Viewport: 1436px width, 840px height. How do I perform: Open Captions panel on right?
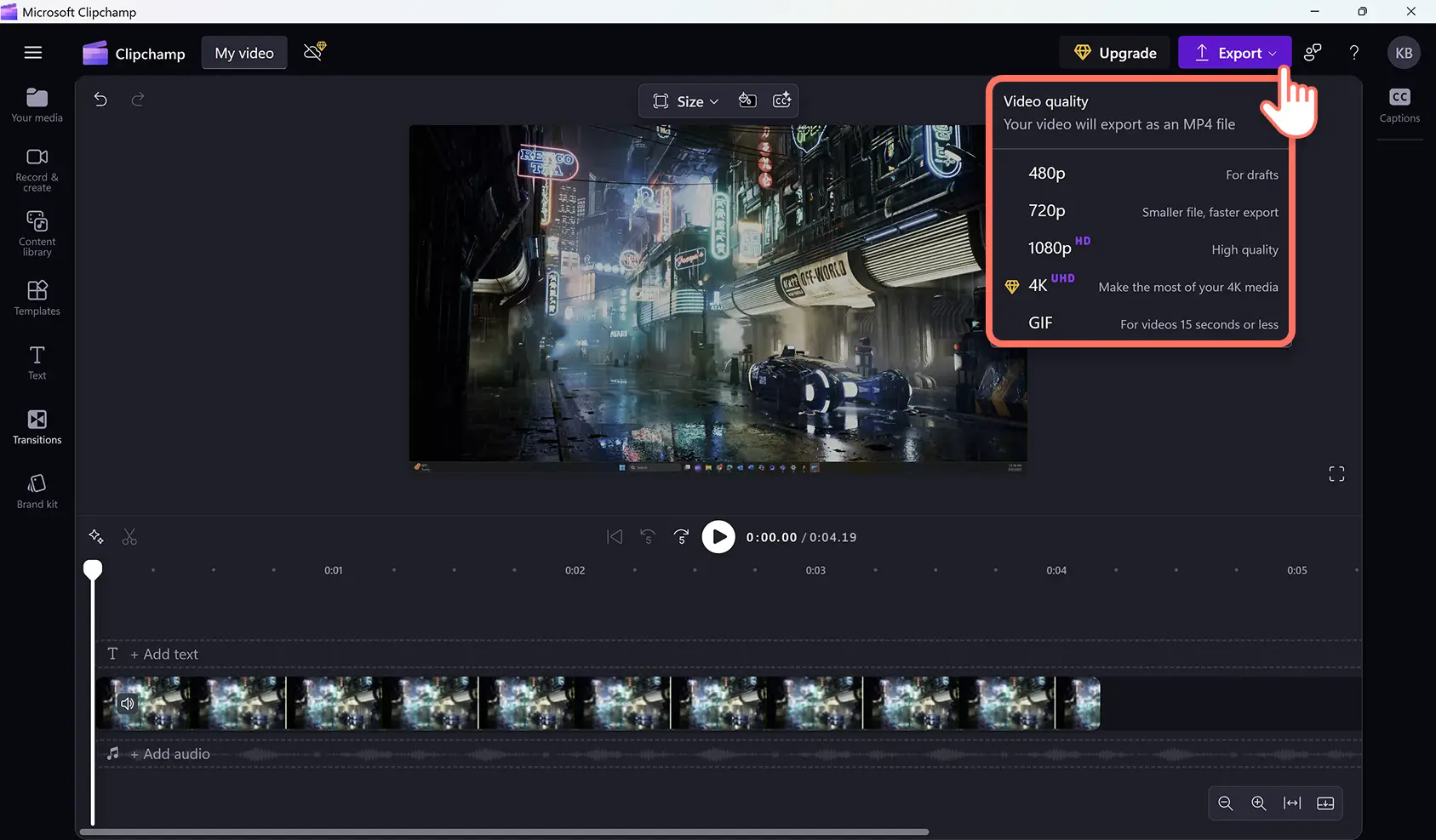click(1399, 106)
